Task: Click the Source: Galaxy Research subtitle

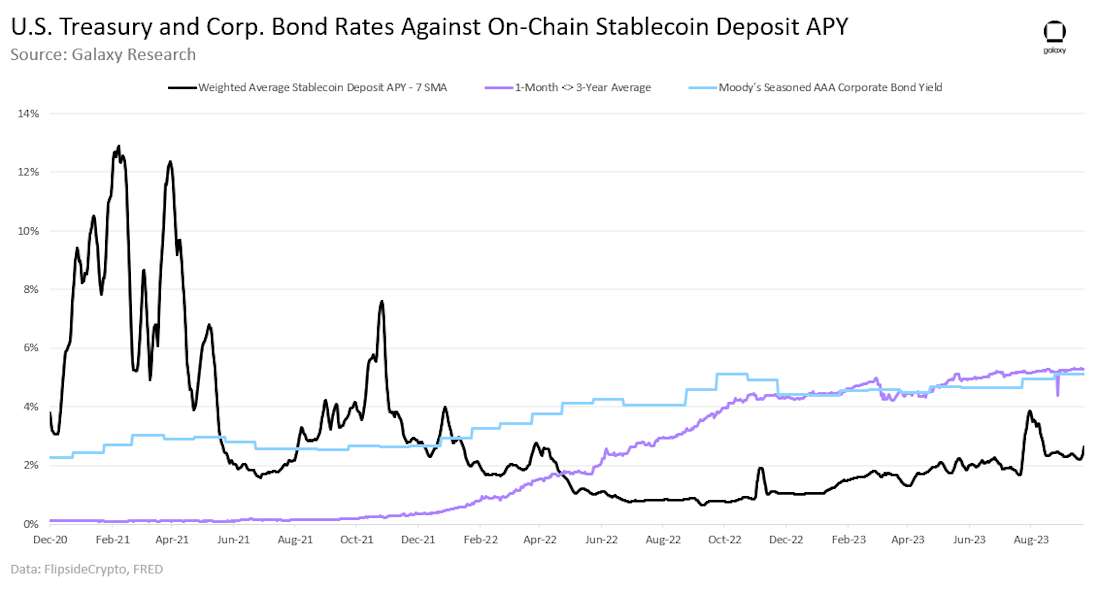Action: pos(103,55)
